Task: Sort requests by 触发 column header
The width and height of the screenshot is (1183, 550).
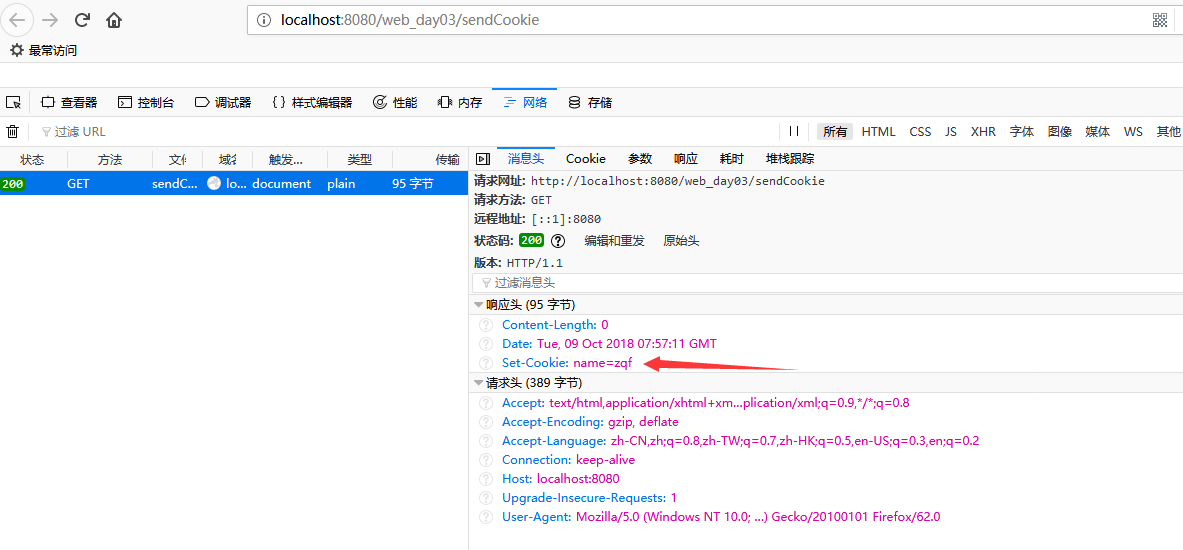Action: (287, 159)
